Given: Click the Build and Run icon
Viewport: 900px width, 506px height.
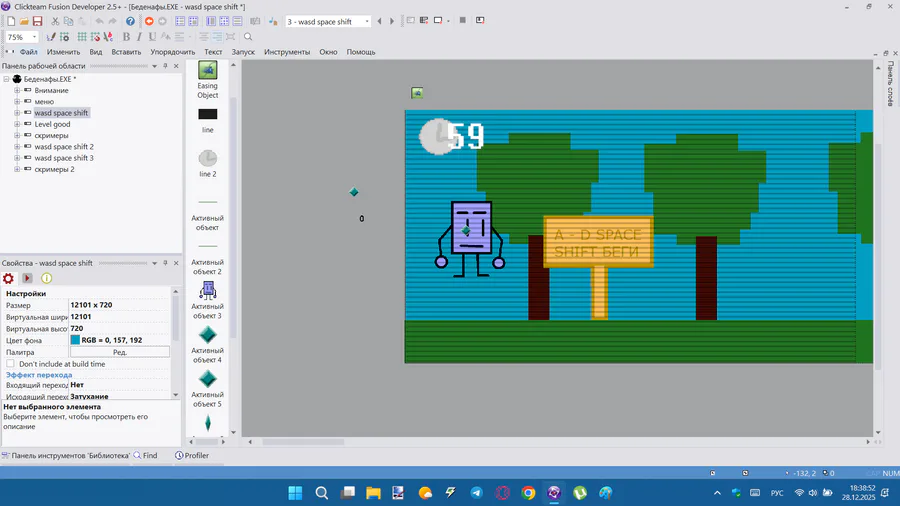Looking at the screenshot, I should [x=480, y=21].
